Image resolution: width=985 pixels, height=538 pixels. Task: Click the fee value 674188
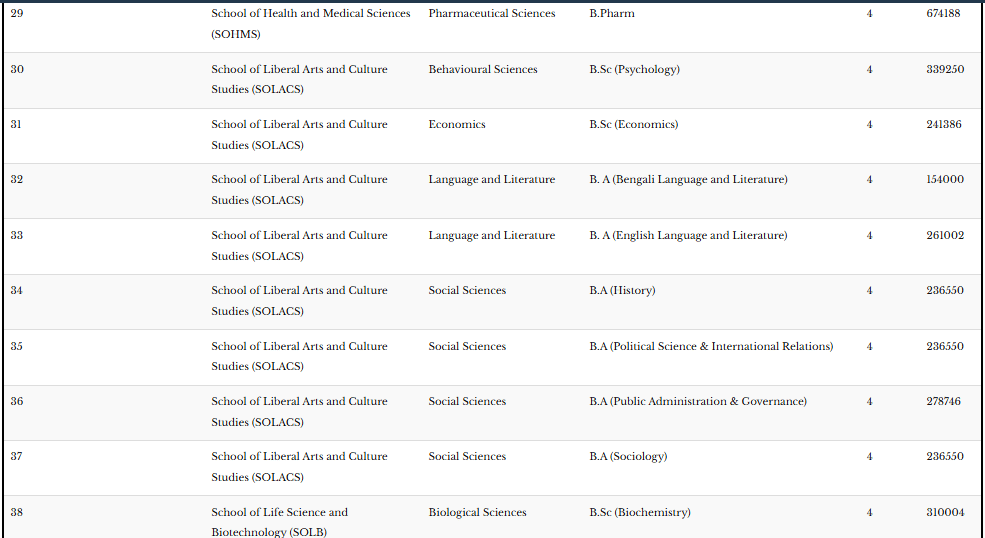click(944, 14)
